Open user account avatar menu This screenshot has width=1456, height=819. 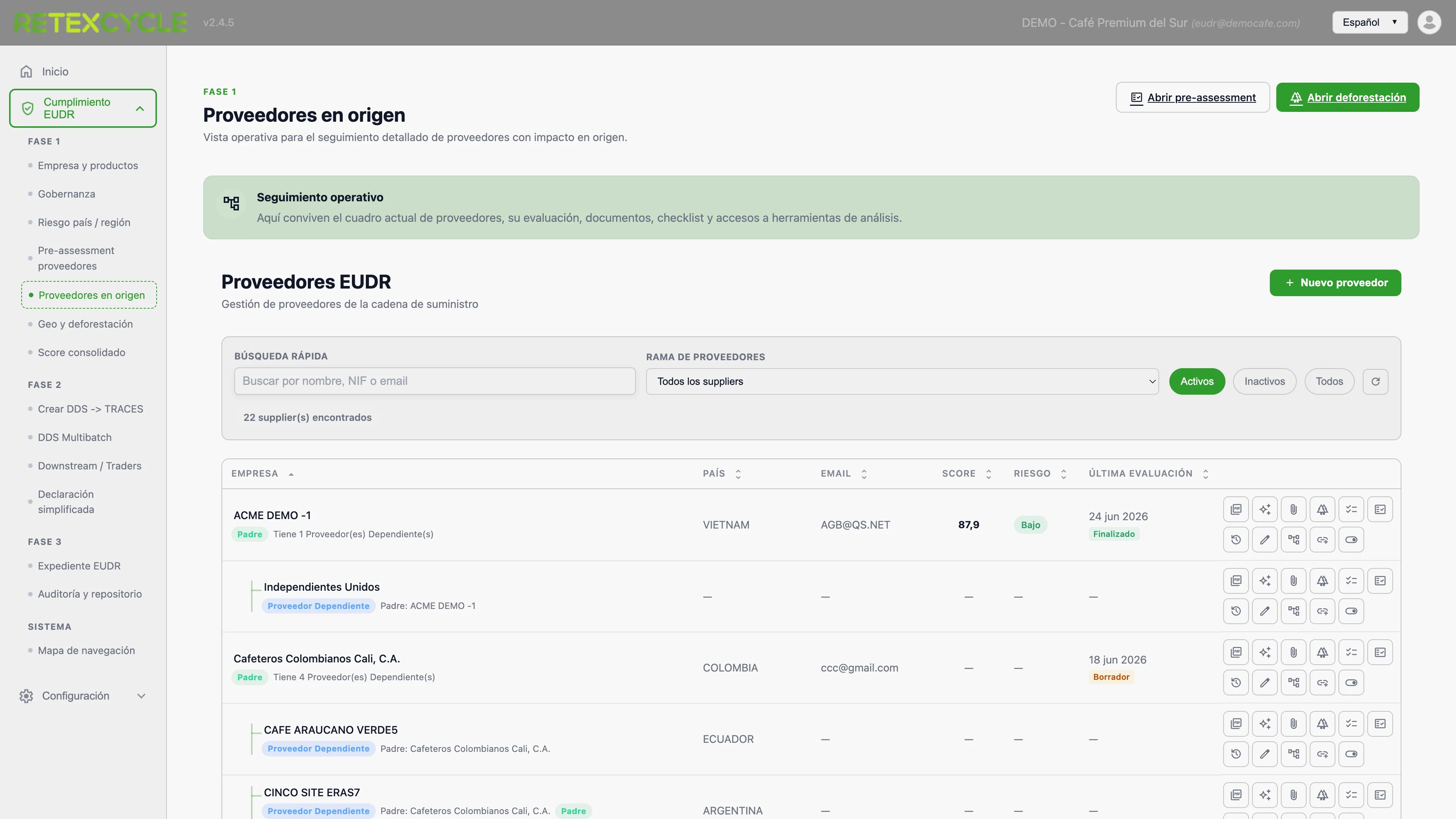pyautogui.click(x=1429, y=22)
